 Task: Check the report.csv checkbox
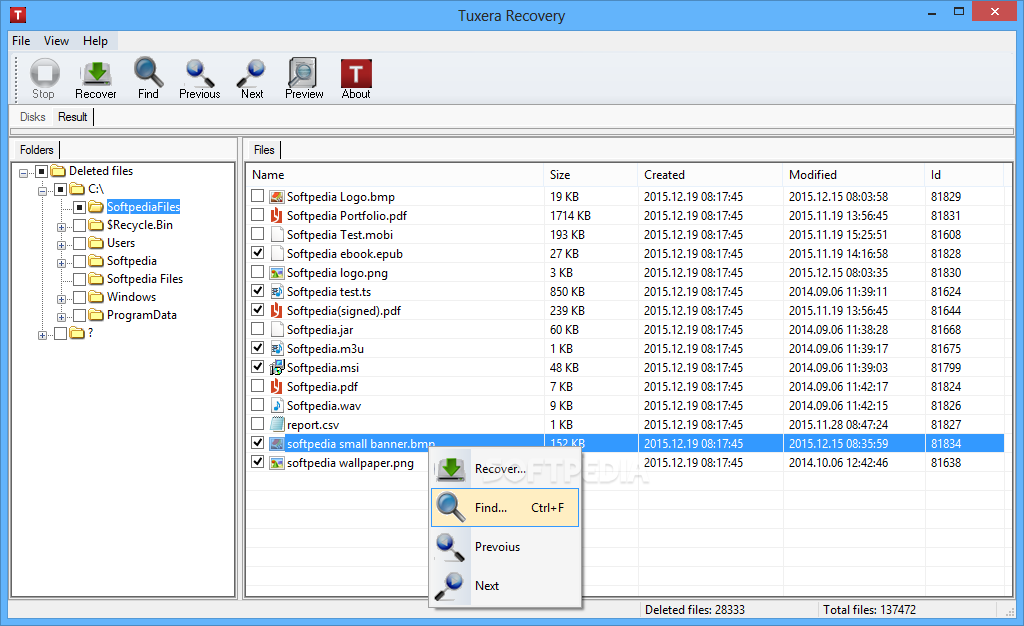257,424
